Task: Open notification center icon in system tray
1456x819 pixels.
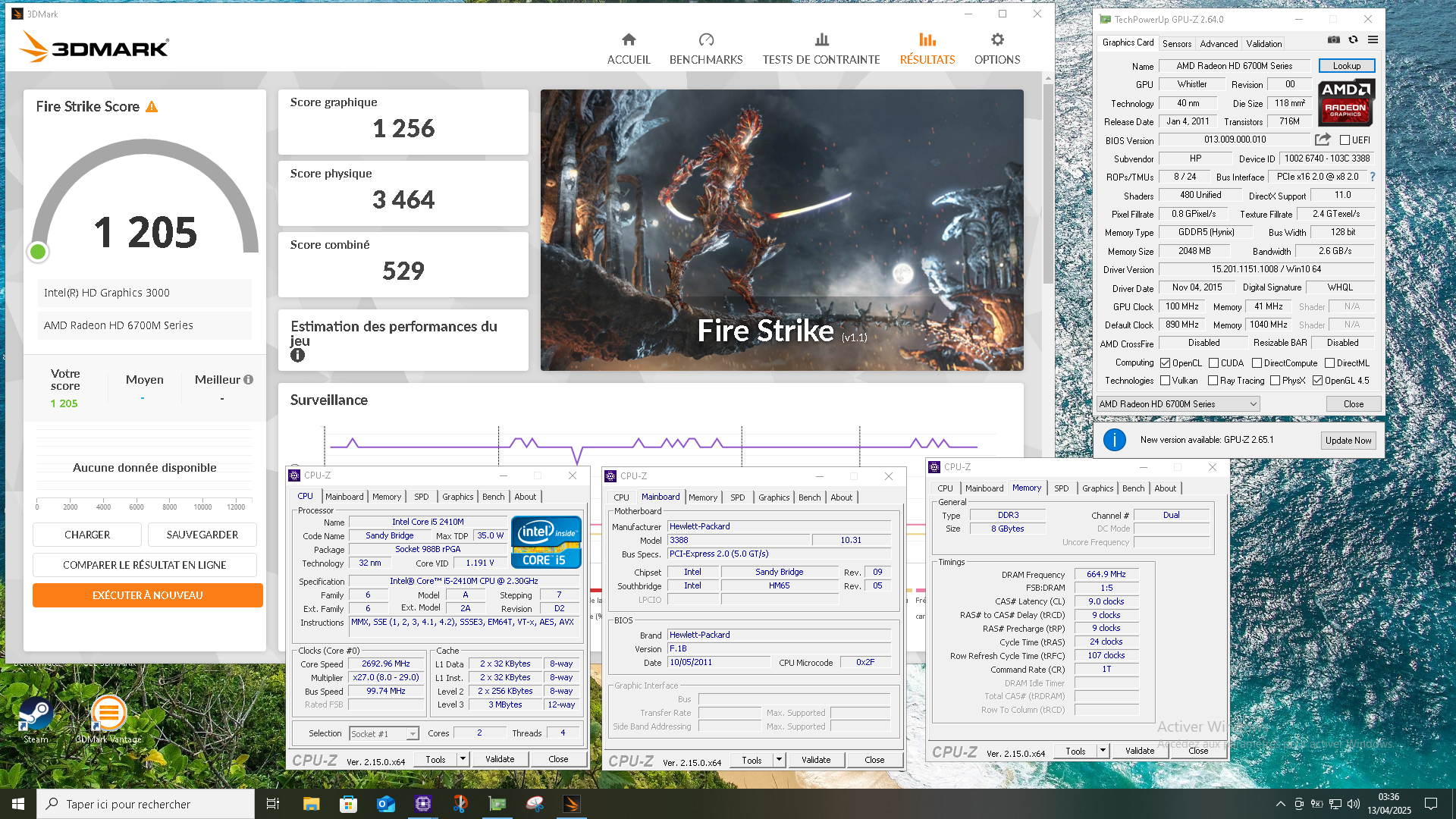Action: (x=1431, y=804)
